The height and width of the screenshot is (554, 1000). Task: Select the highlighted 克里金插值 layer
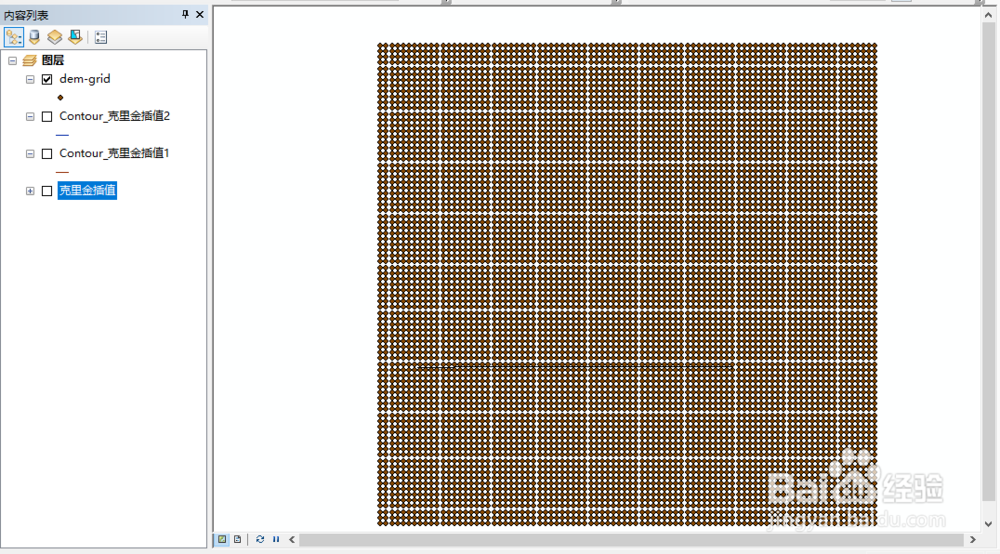coord(87,190)
